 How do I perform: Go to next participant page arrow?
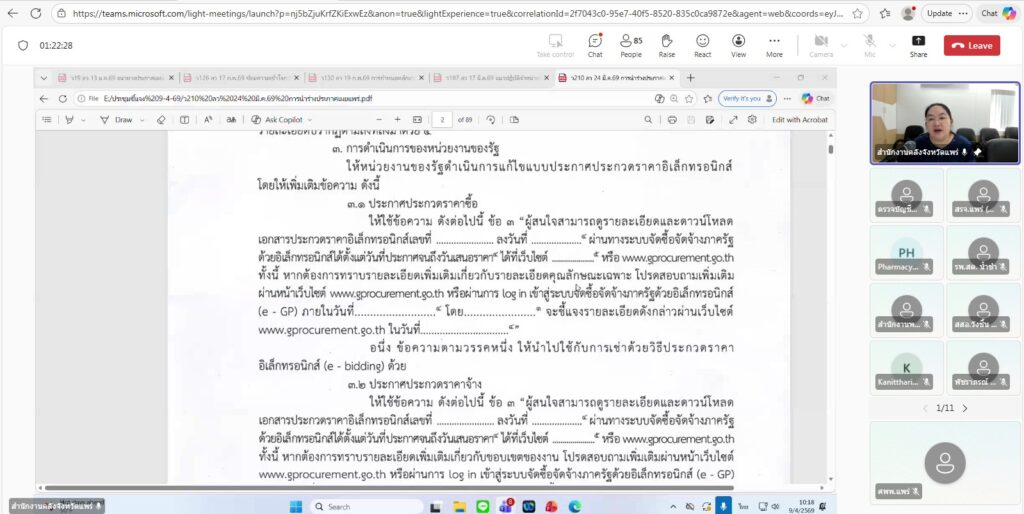pos(964,408)
